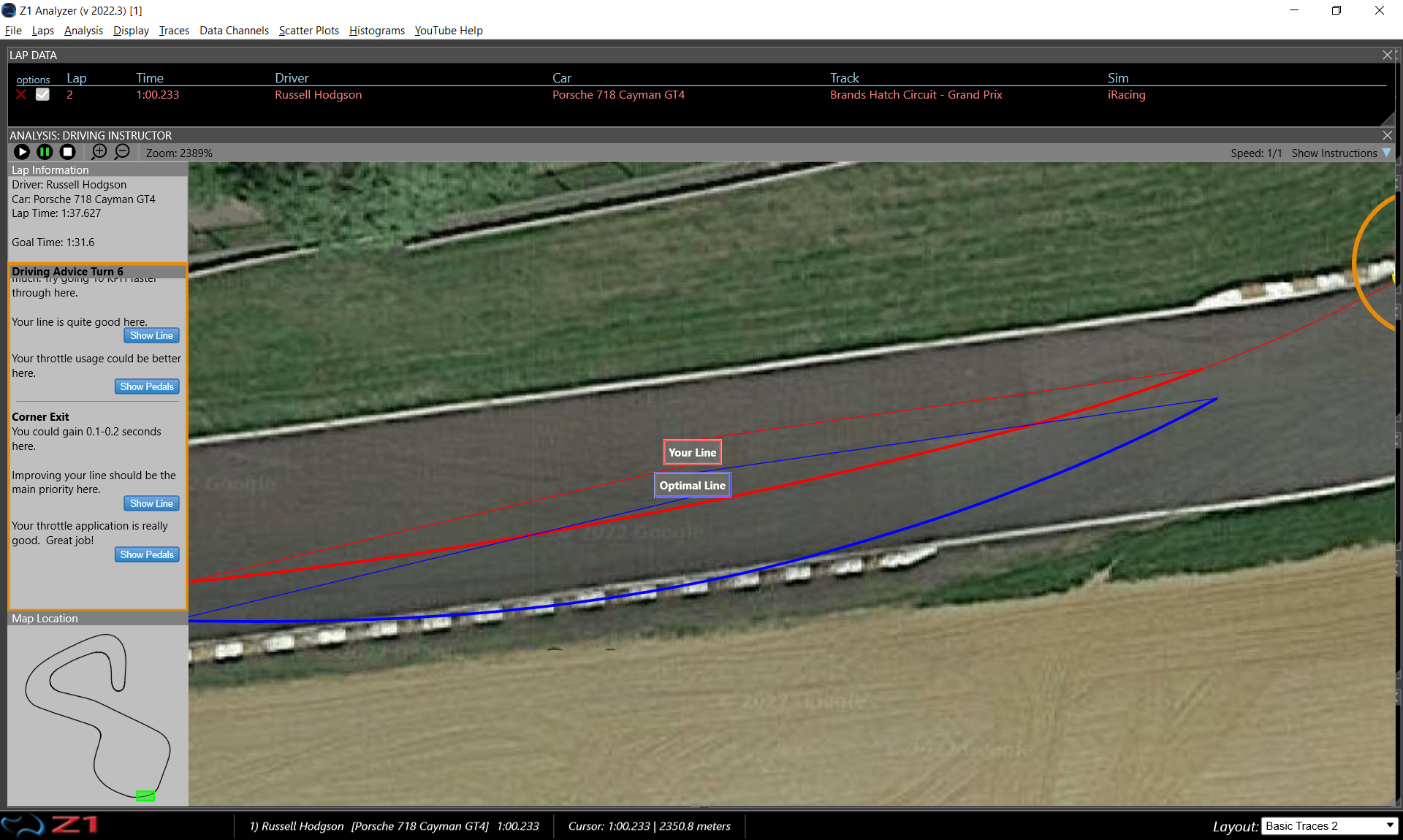The image size is (1403, 840).
Task: Click the Speed: 1/1 indicator
Action: pos(1256,153)
